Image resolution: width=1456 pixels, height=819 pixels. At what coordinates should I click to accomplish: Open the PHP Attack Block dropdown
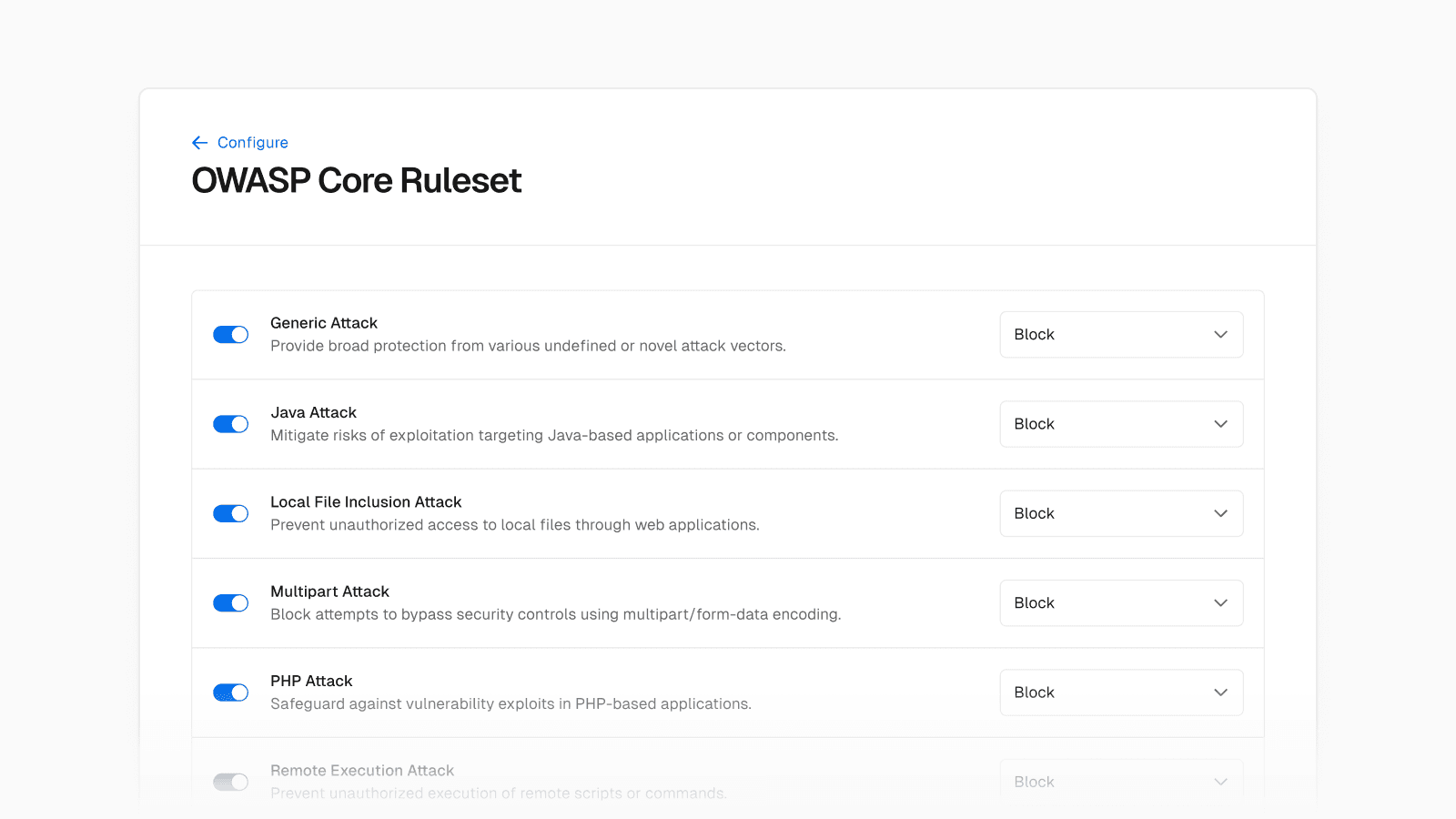coord(1121,693)
